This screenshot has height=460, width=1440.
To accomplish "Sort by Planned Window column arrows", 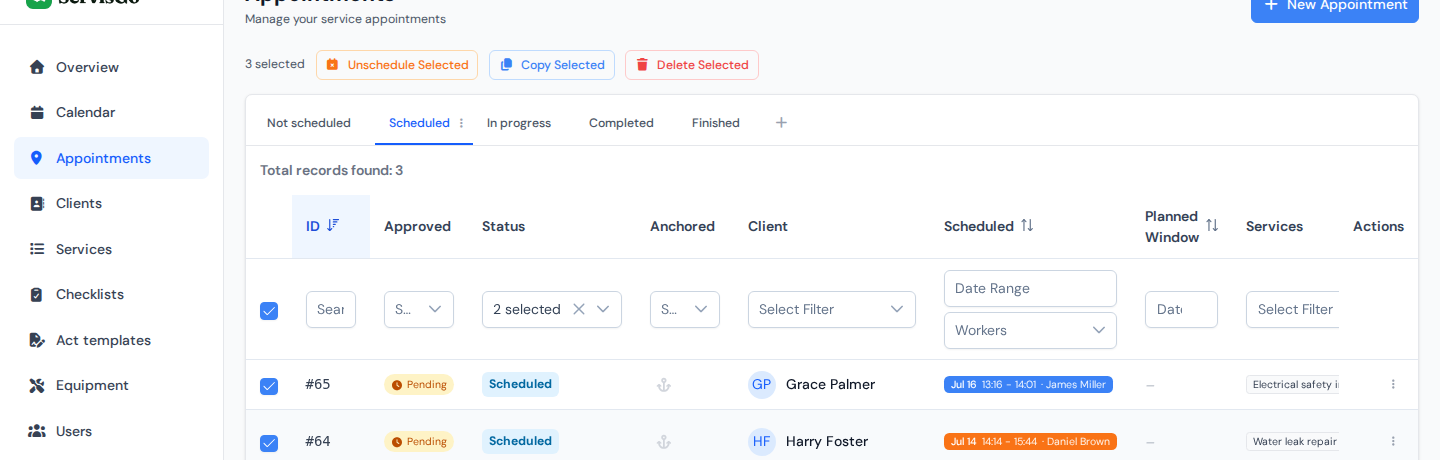I will [x=1212, y=225].
